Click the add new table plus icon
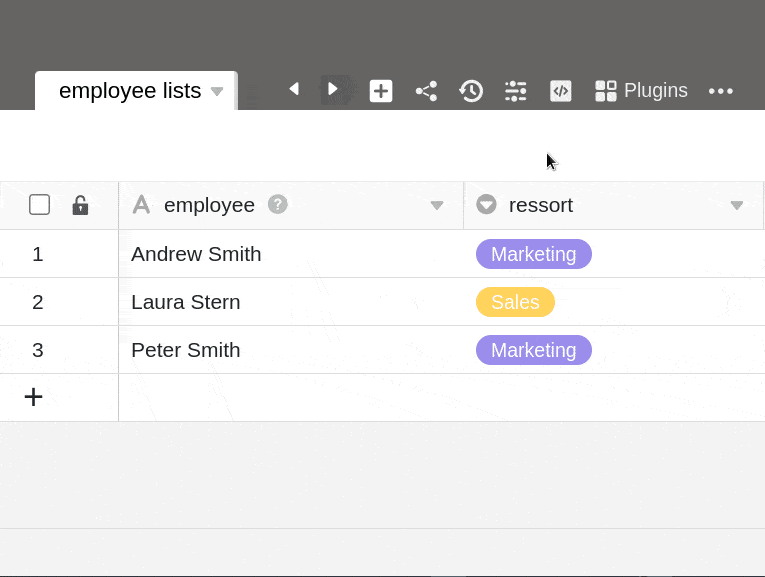Viewport: 765px width, 577px height. pyautogui.click(x=381, y=91)
